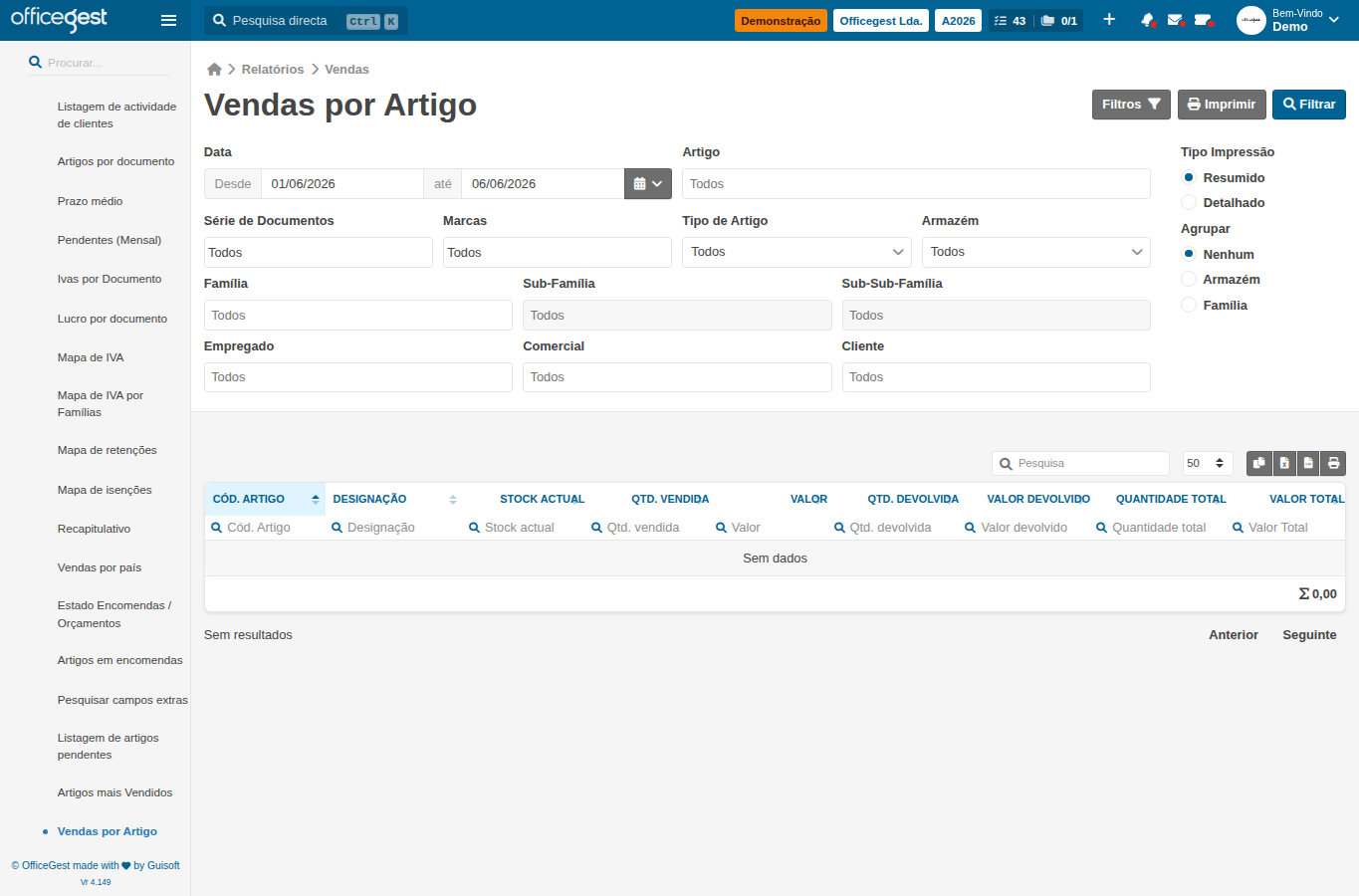Toggle the hamburger sidebar menu icon
This screenshot has height=896, width=1359.
click(x=168, y=20)
